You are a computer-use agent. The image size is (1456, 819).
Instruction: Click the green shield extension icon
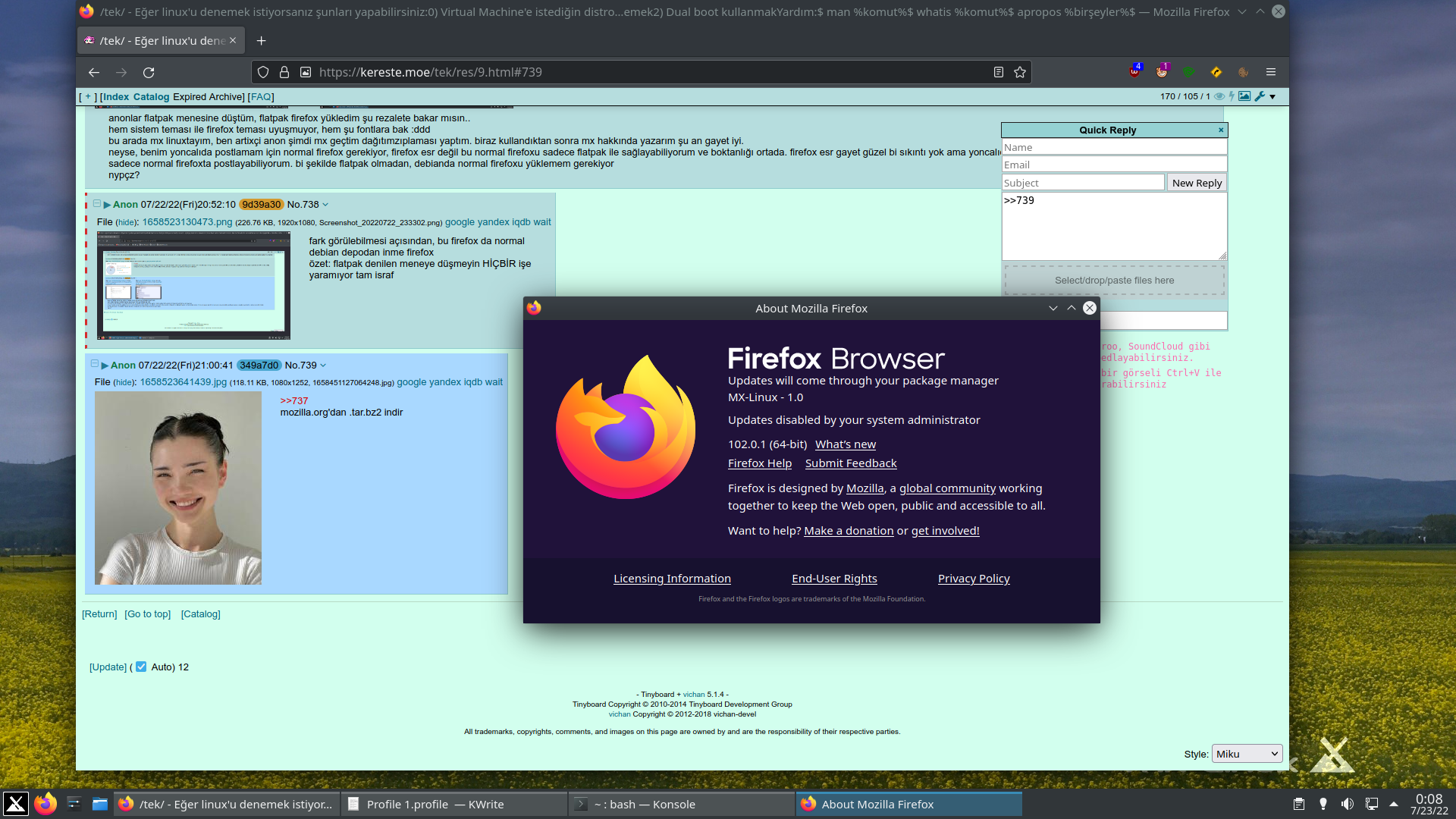(x=1188, y=72)
